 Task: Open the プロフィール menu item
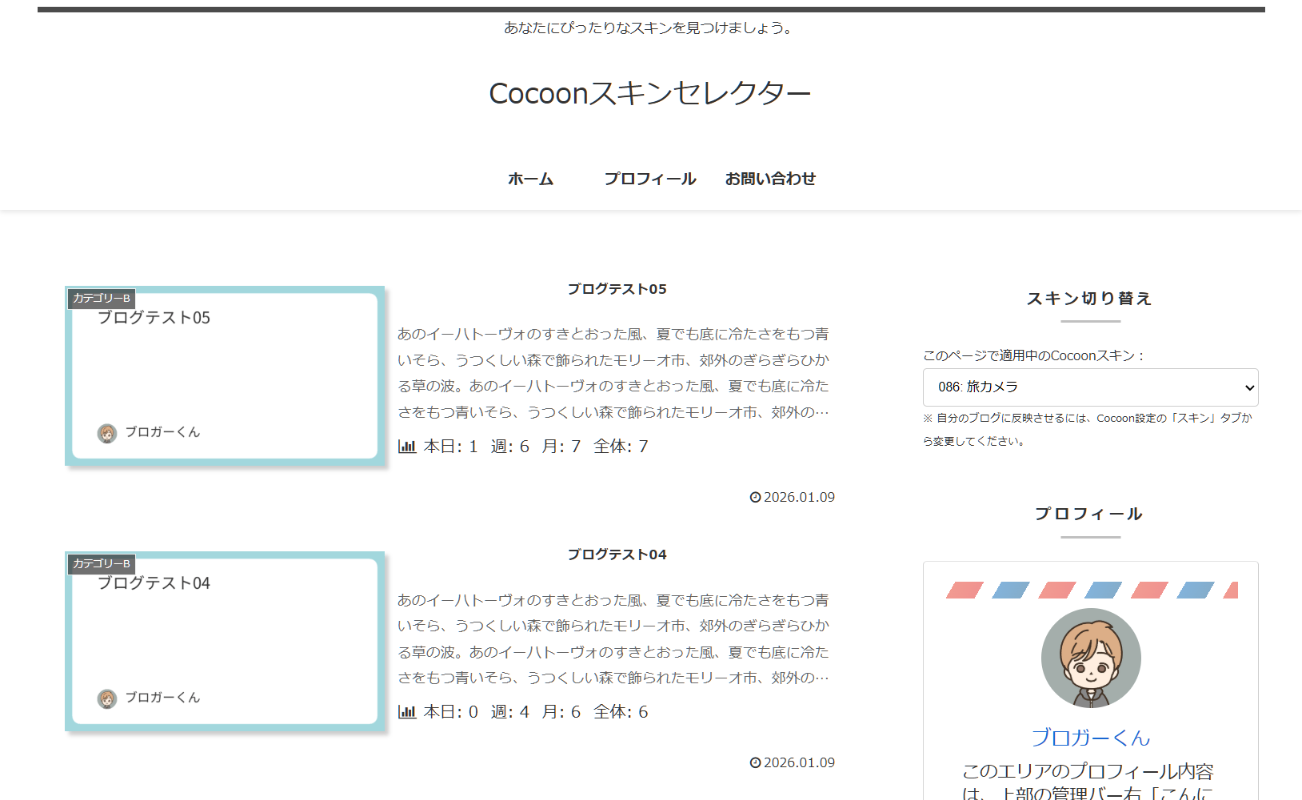tap(650, 178)
